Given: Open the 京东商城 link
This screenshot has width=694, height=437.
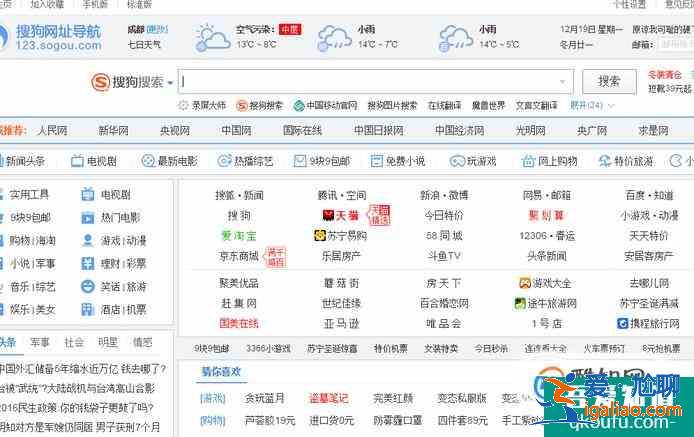Looking at the screenshot, I should tap(239, 256).
